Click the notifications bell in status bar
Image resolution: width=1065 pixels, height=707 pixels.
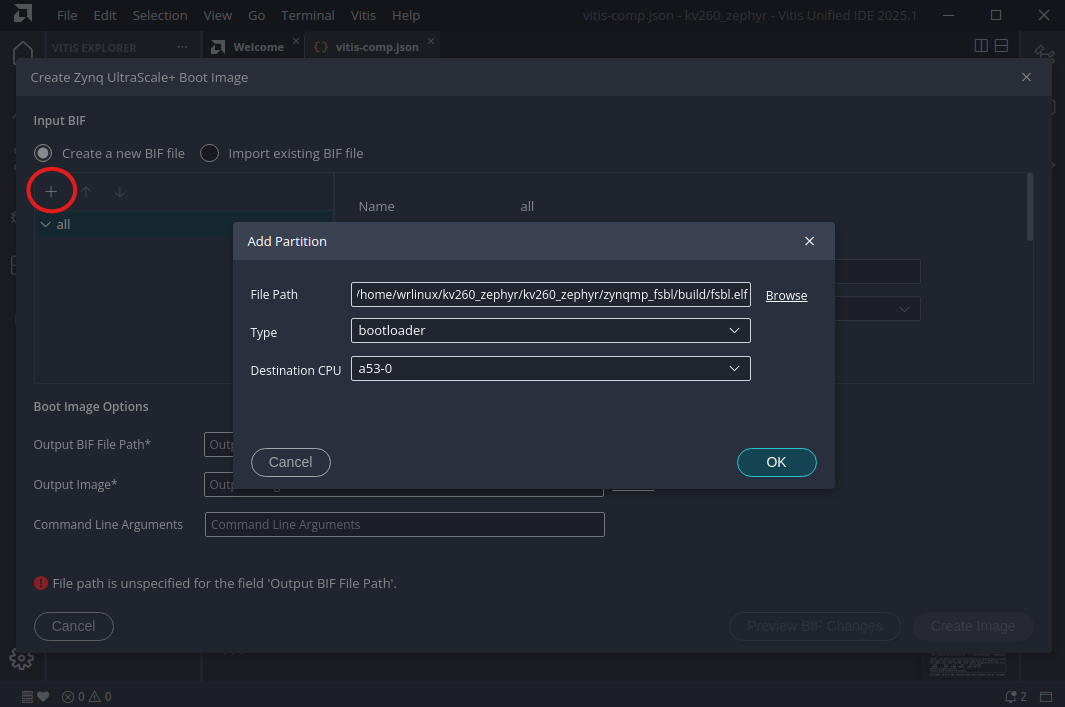(x=1015, y=696)
